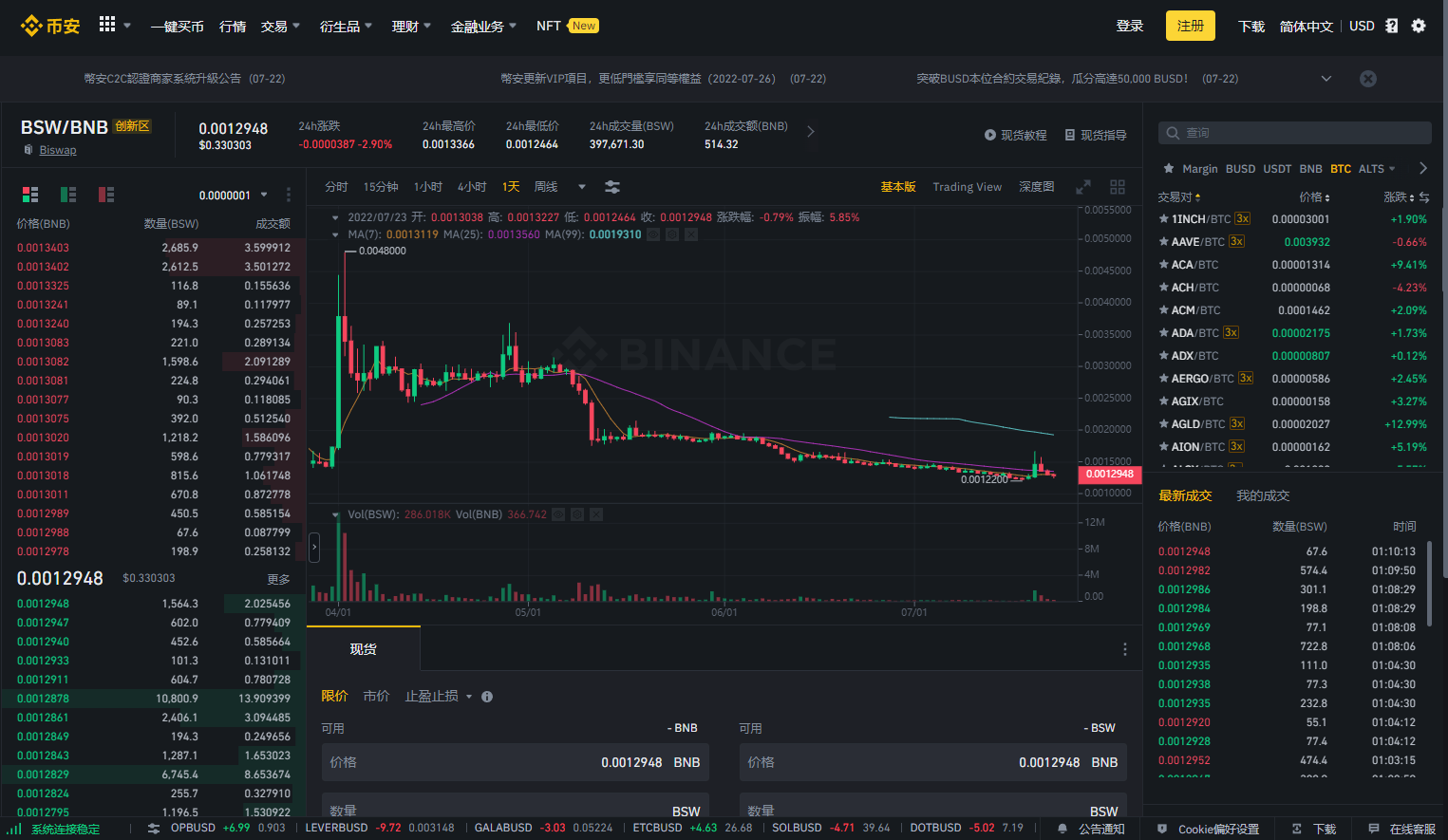The image size is (1448, 840).
Task: Open the 衍生品 dropdown menu
Action: point(346,27)
